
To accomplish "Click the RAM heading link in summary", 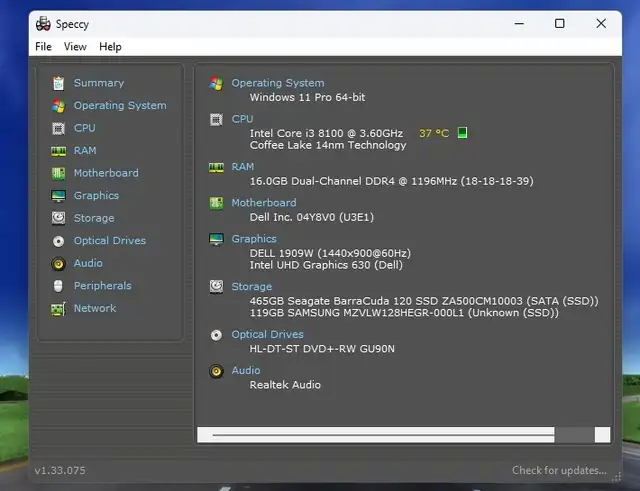I will point(243,167).
